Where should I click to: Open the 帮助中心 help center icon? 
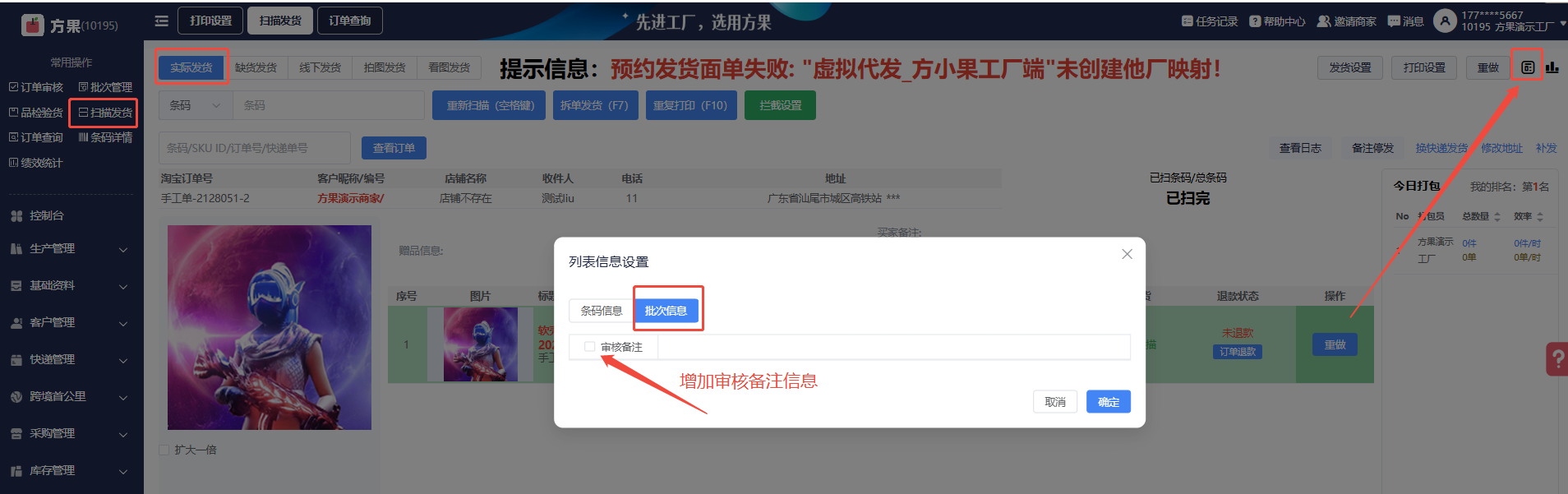click(1255, 21)
